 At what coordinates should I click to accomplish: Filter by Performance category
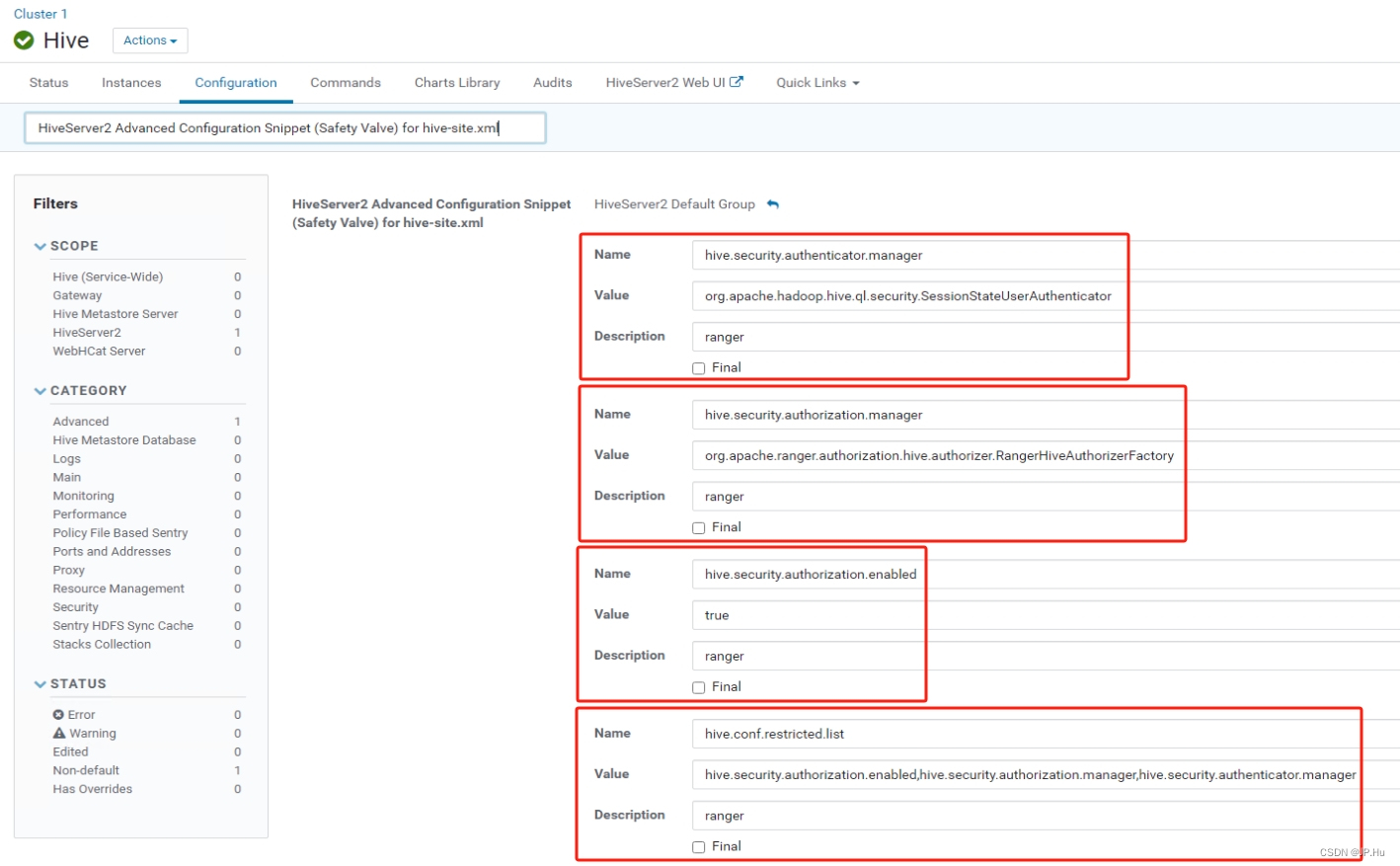pos(90,514)
